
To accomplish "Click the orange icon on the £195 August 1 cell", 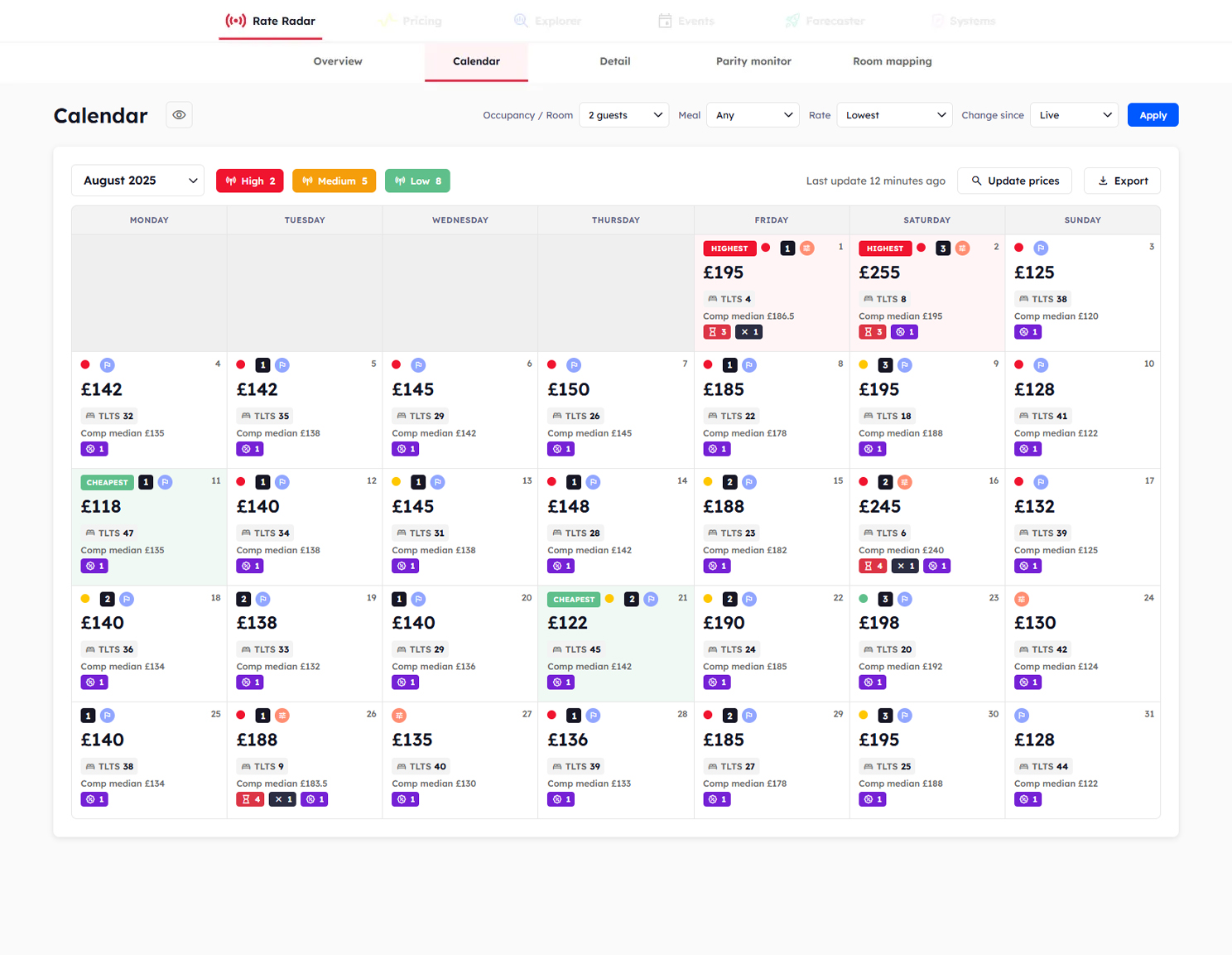I will pyautogui.click(x=806, y=248).
